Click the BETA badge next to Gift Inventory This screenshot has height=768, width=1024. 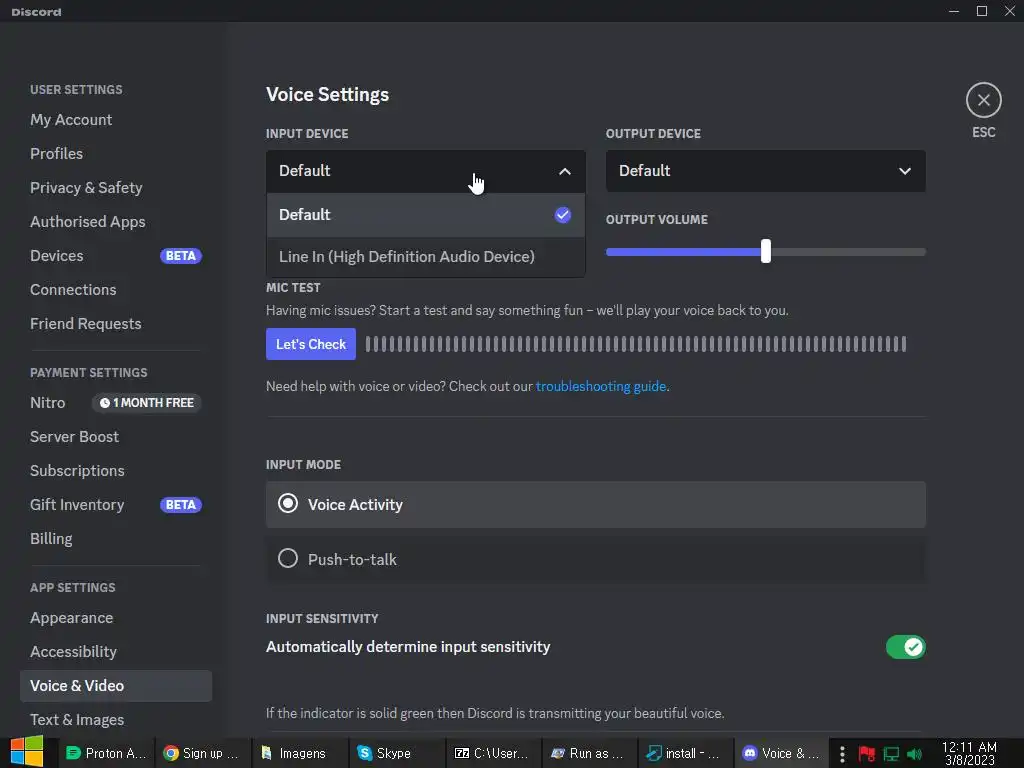181,505
